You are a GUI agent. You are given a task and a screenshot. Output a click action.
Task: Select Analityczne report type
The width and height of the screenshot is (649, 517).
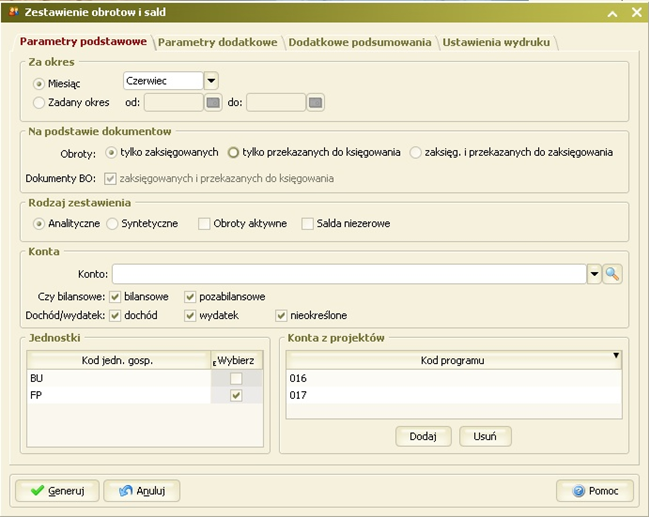(x=38, y=224)
